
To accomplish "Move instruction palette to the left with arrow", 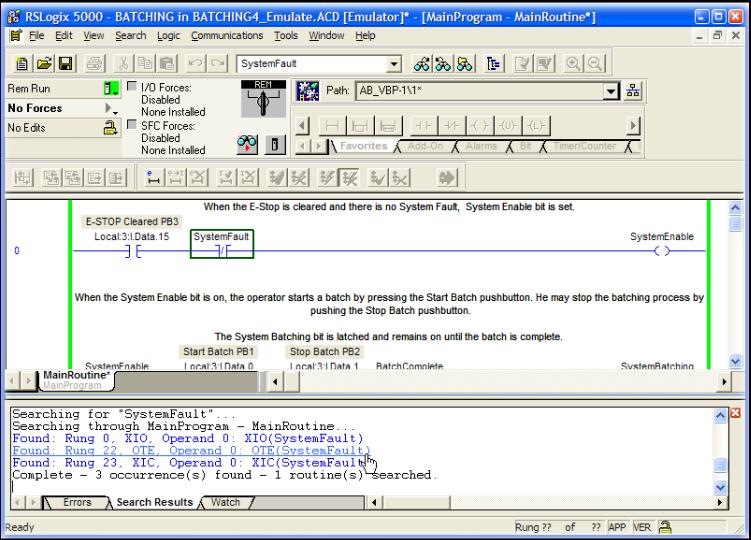I will (x=302, y=126).
